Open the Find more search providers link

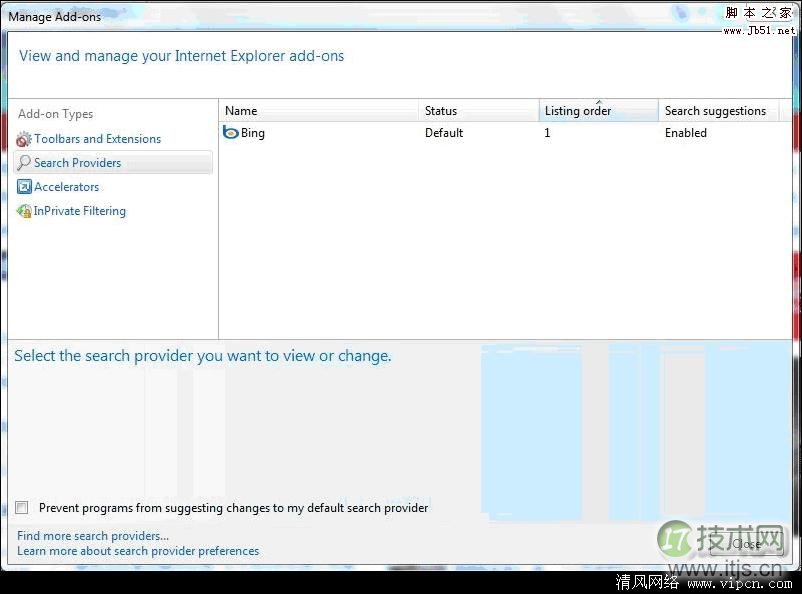click(x=92, y=535)
